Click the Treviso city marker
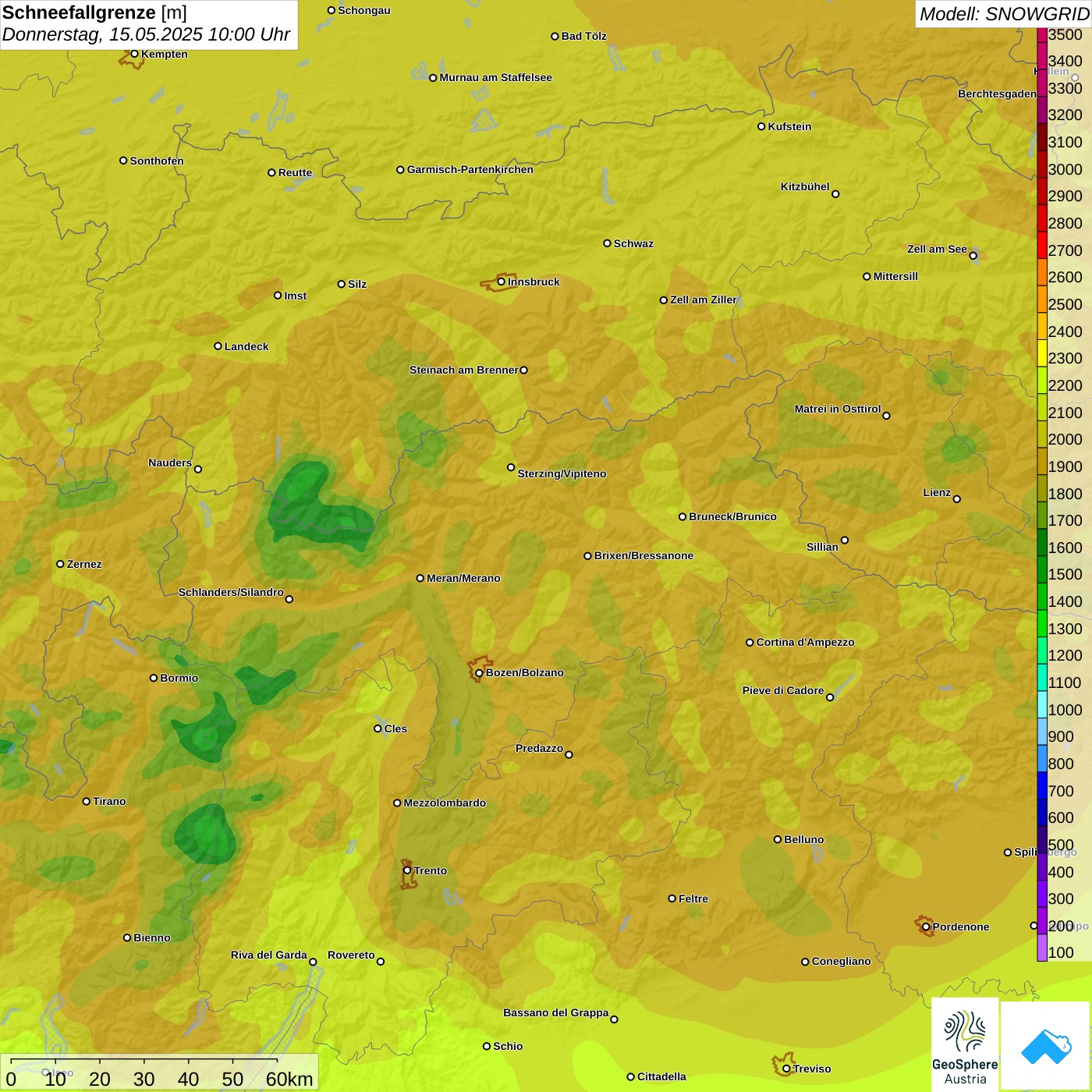This screenshot has width=1092, height=1092. (786, 1069)
